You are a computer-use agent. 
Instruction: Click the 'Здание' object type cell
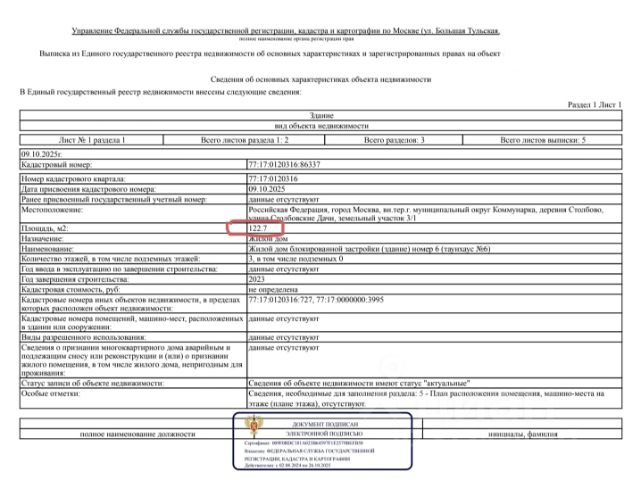(x=321, y=116)
